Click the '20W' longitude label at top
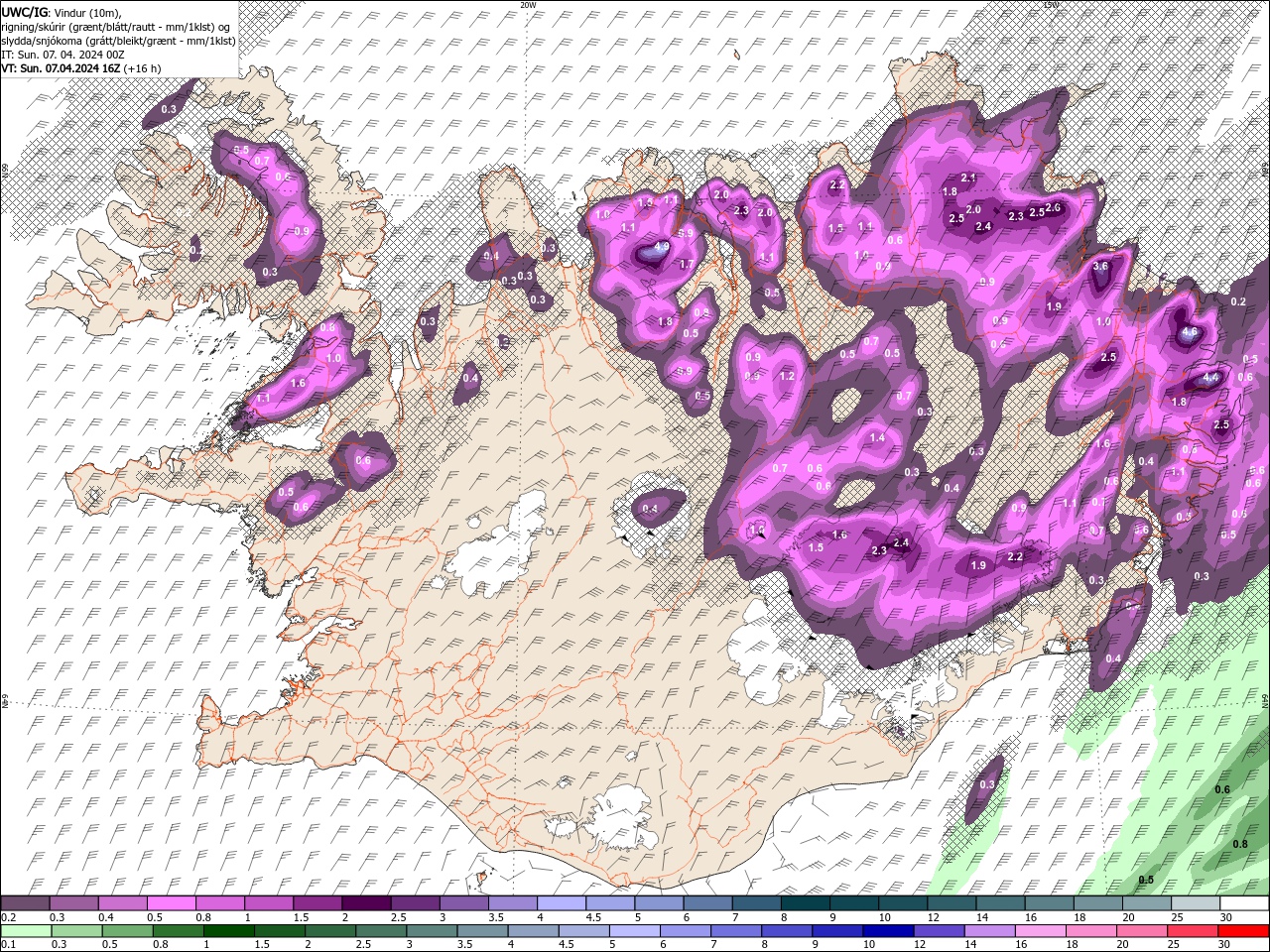Viewport: 1270px width, 952px height. coord(528,4)
